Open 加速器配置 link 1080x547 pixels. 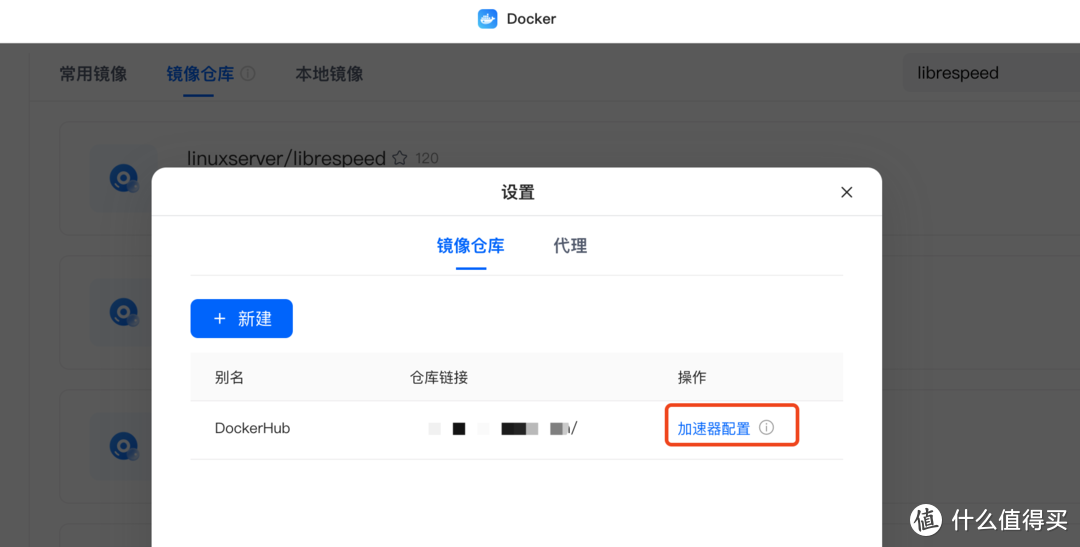pos(714,429)
